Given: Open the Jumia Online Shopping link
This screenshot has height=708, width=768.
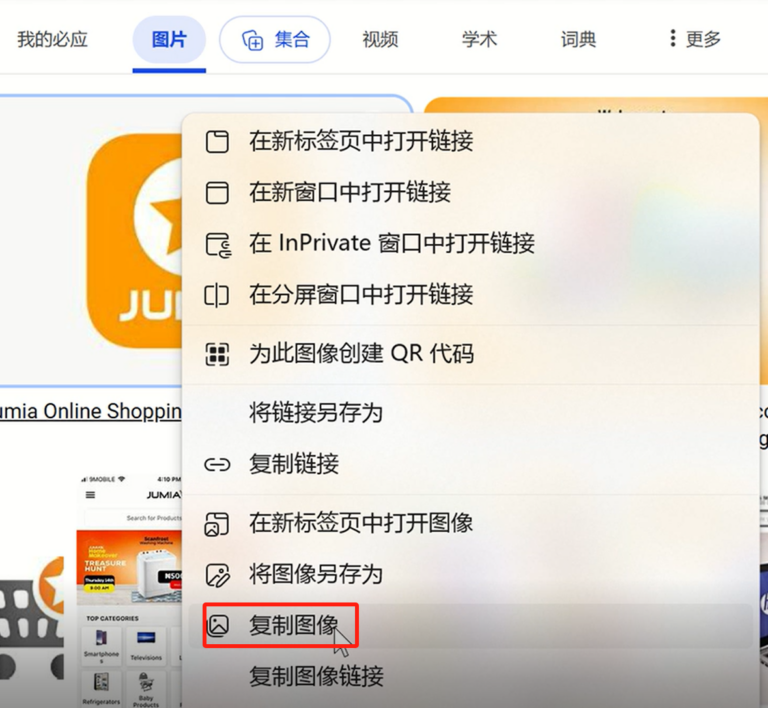Looking at the screenshot, I should point(91,411).
